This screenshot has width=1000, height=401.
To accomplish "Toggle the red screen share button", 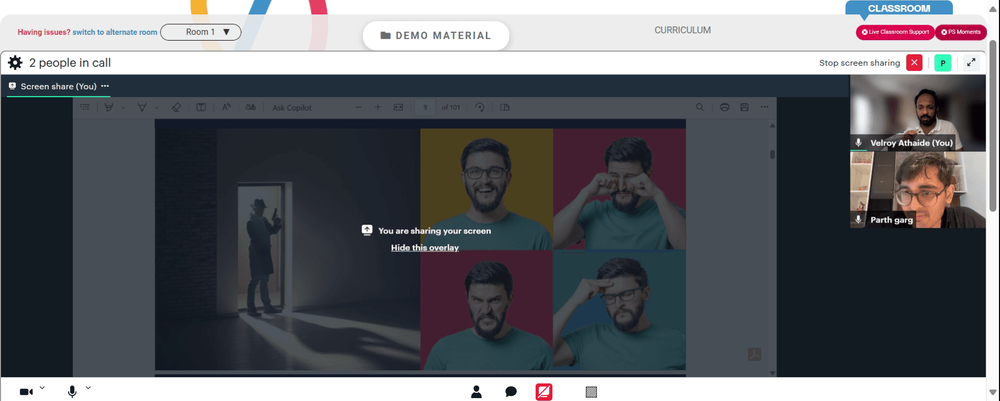I will pyautogui.click(x=544, y=391).
